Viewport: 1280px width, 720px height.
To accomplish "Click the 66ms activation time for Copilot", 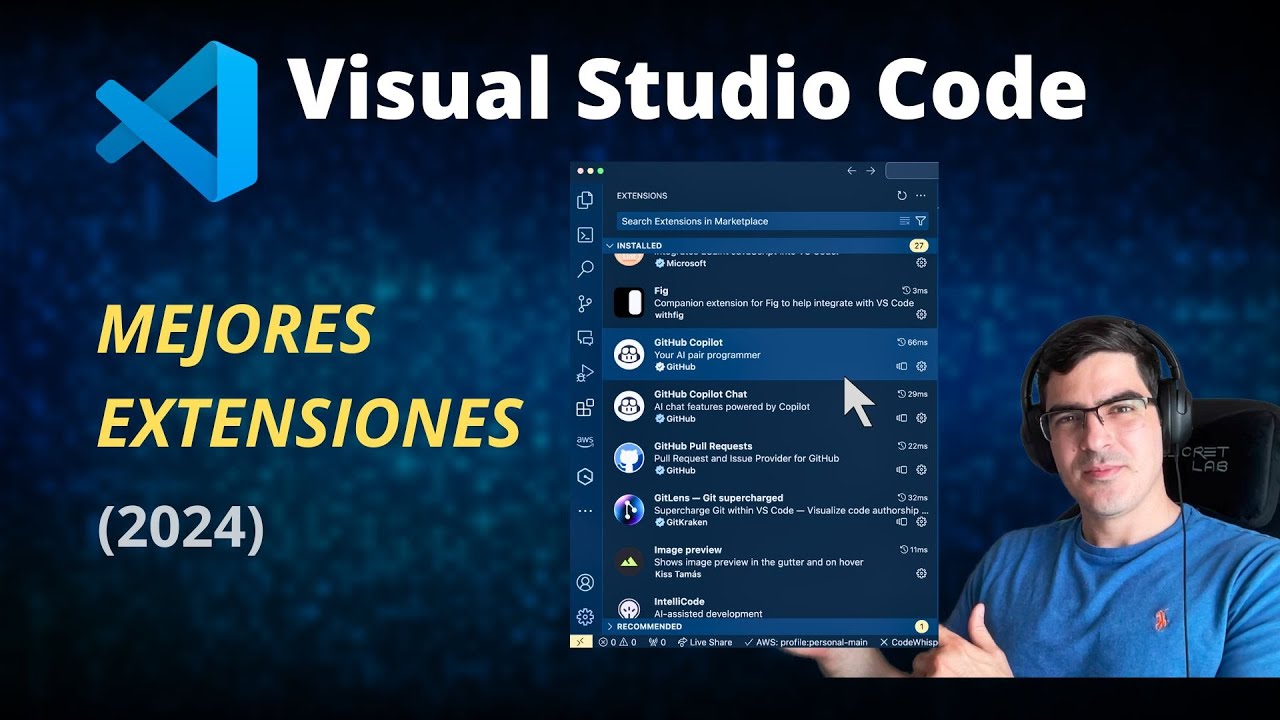I will click(x=913, y=342).
